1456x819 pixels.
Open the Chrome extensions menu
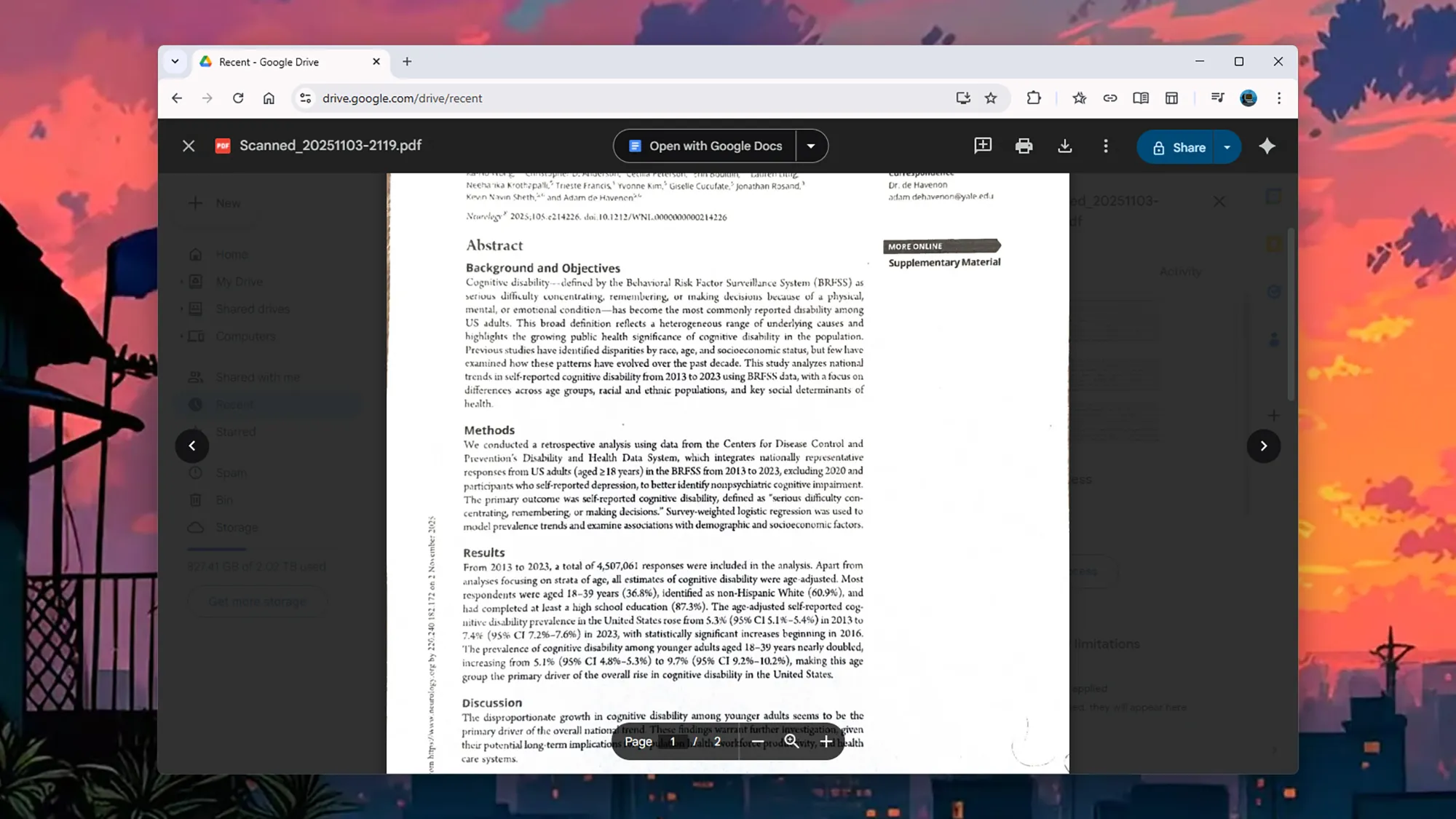[x=1033, y=98]
